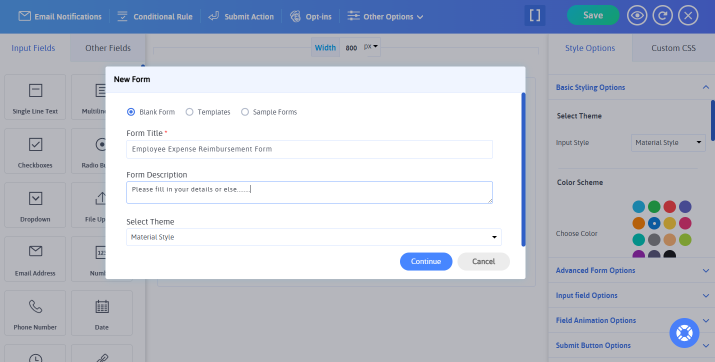Select the Sample Forms radio button

pyautogui.click(x=245, y=112)
